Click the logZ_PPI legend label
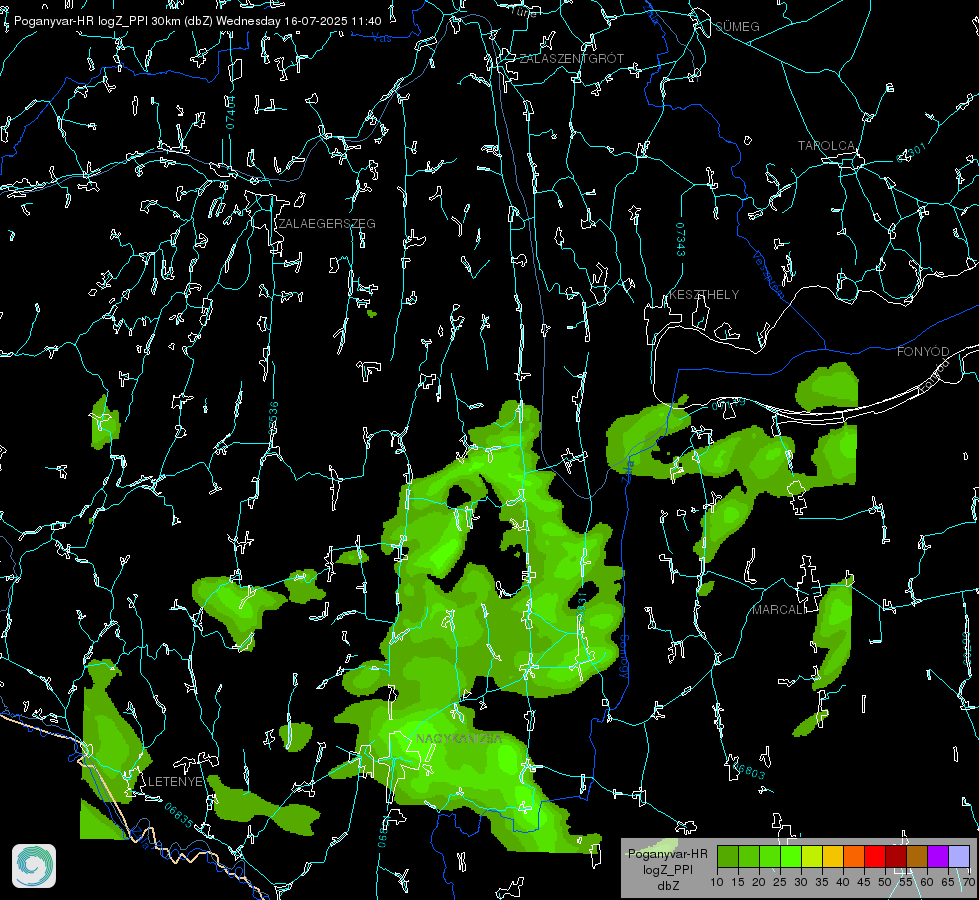This screenshot has width=979, height=900. tap(667, 869)
